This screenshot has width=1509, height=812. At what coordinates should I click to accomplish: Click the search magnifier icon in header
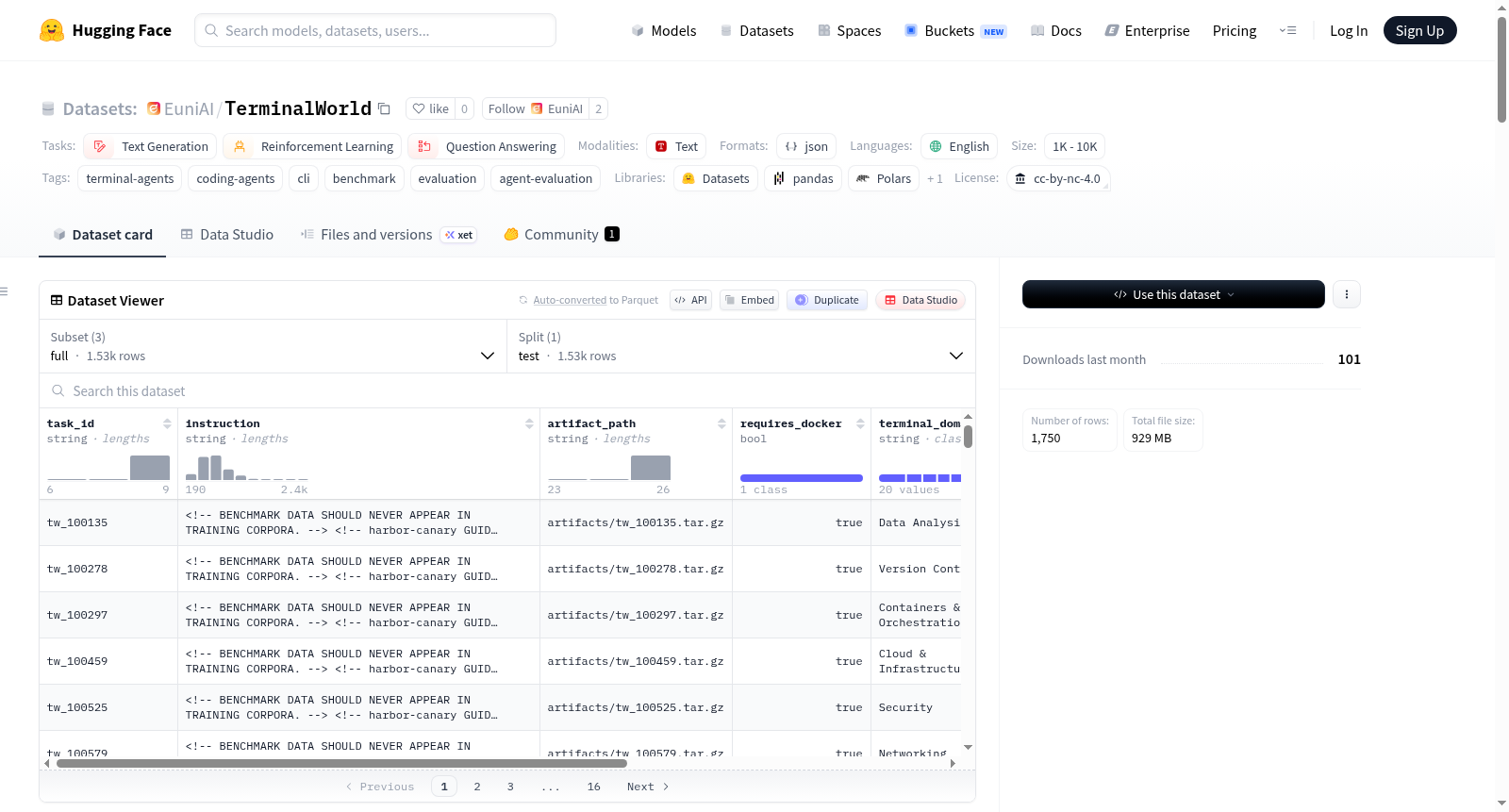click(211, 30)
